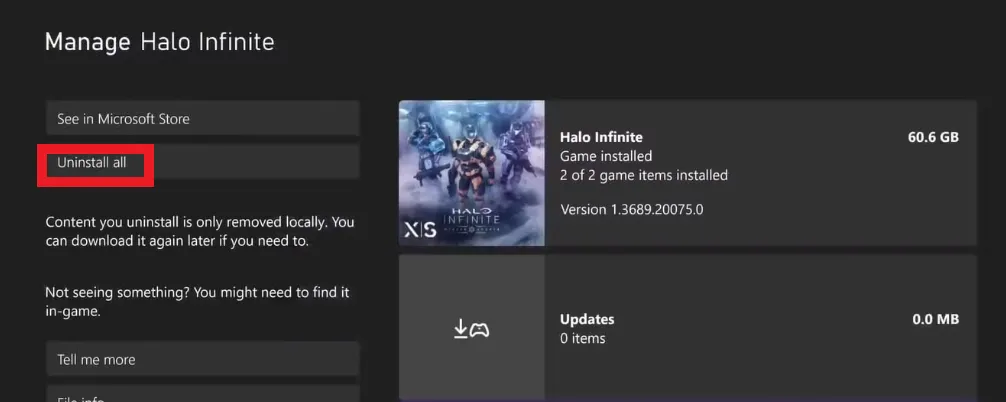1006x402 pixels.
Task: Click the 0.0 MB updates size
Action: click(935, 319)
